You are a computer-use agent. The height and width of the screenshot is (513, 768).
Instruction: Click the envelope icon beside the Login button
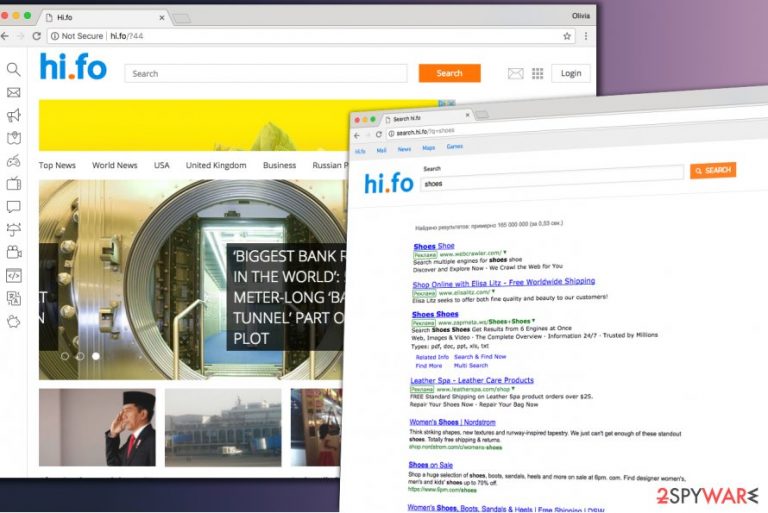[x=515, y=73]
